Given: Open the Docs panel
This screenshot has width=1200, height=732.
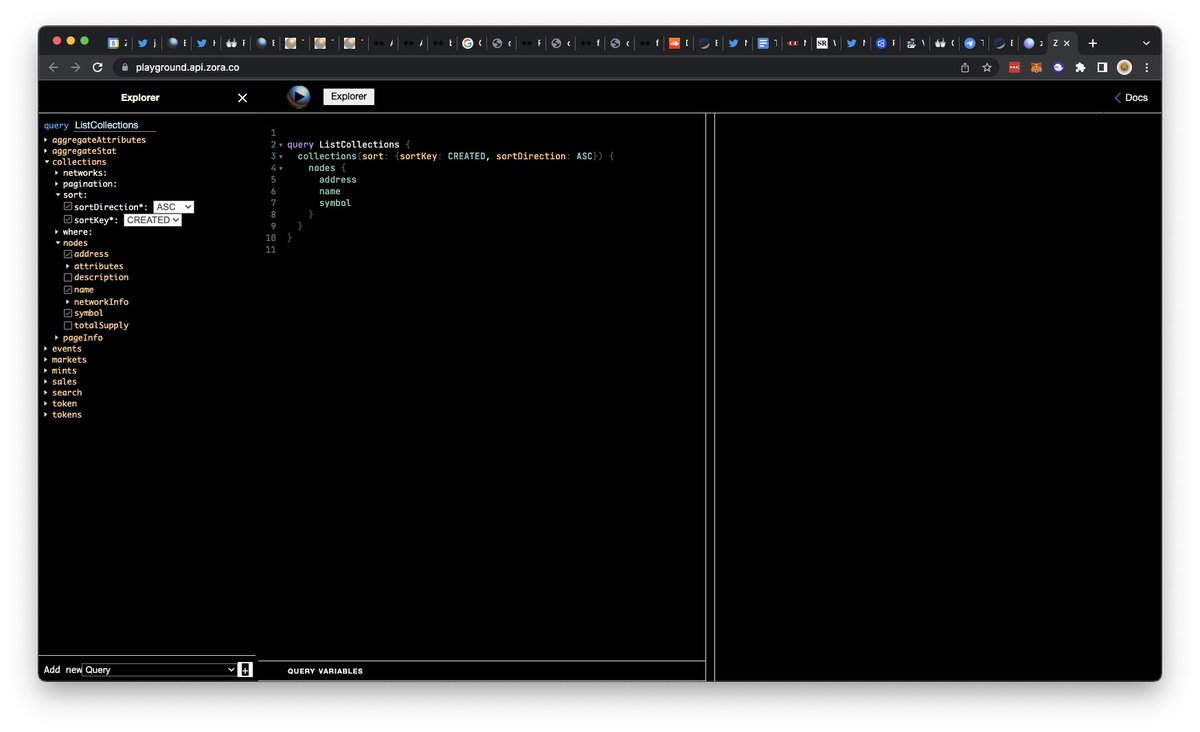Looking at the screenshot, I should pos(1131,97).
